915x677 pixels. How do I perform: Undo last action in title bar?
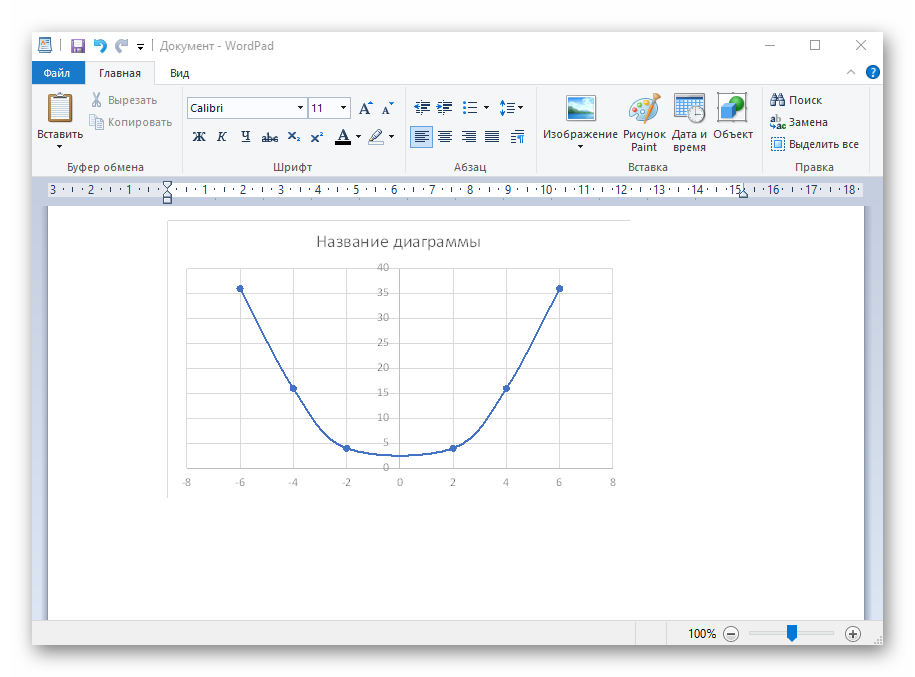pos(100,46)
